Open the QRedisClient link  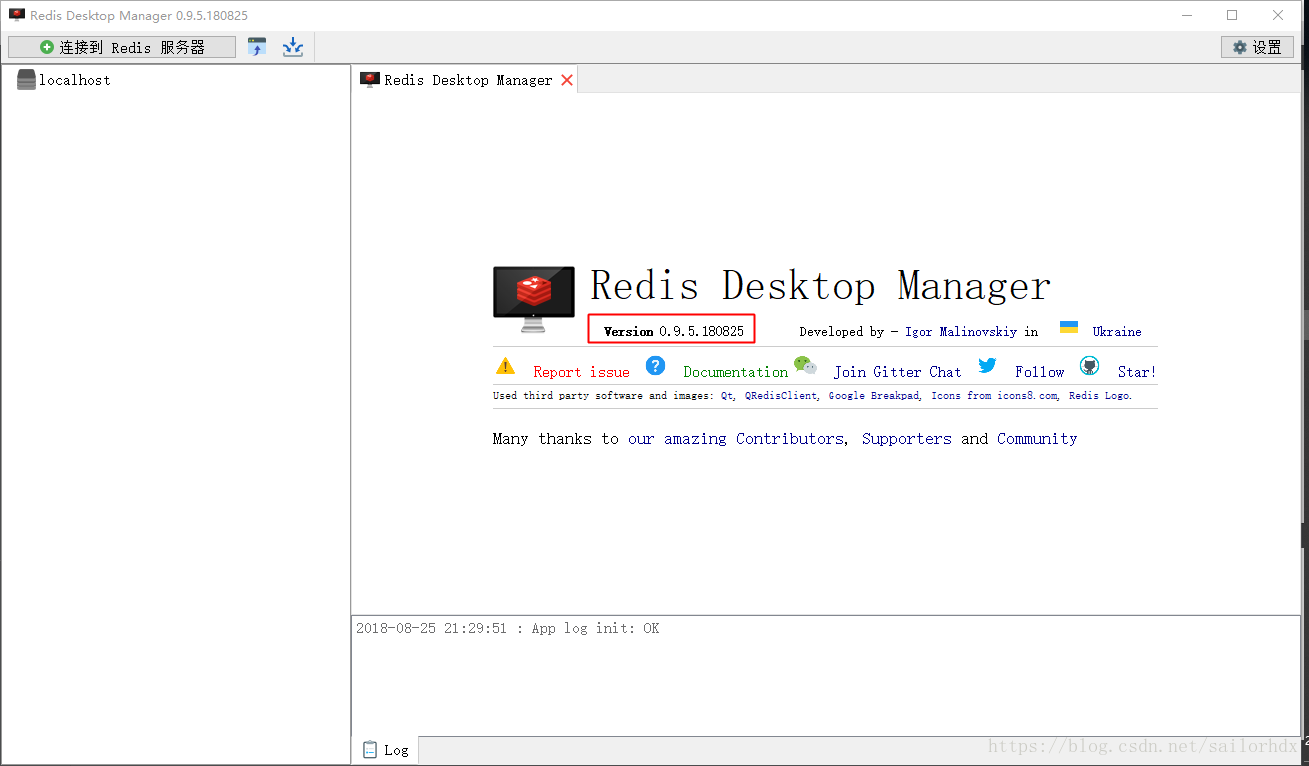[x=781, y=396]
